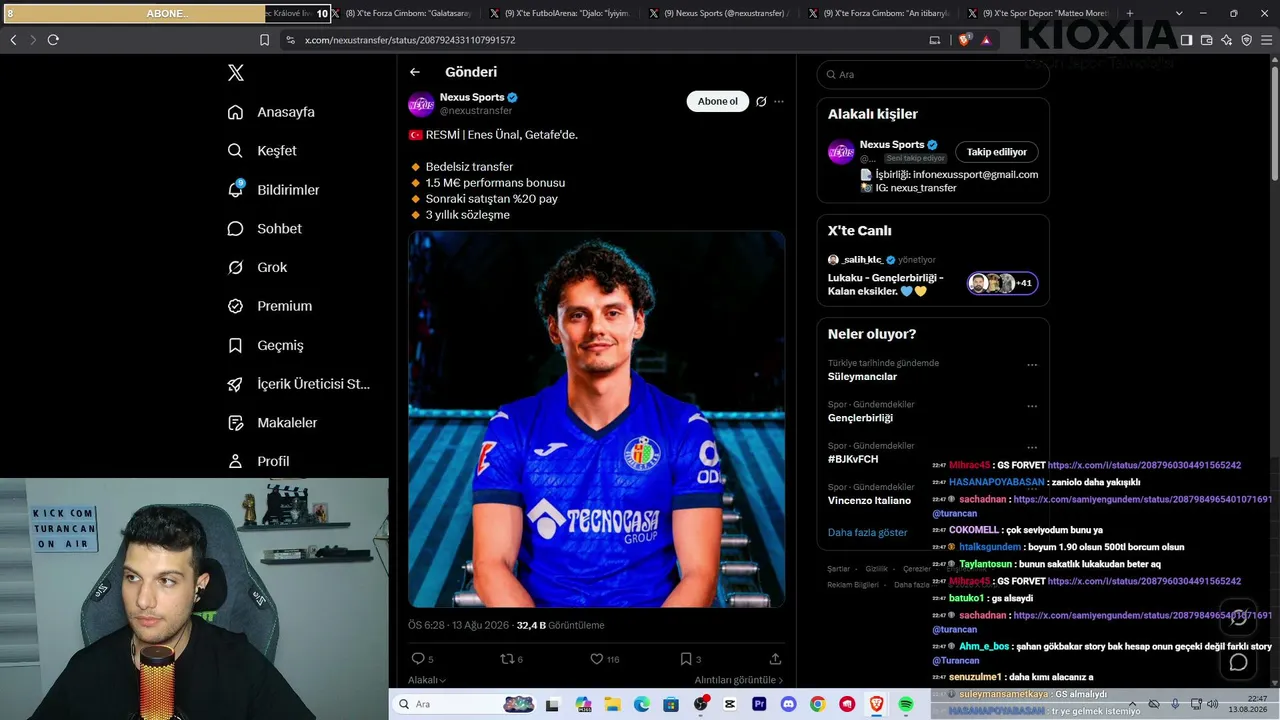Open the Süleymancılar trending topic
Viewport: 1280px width, 720px height.
[862, 377]
